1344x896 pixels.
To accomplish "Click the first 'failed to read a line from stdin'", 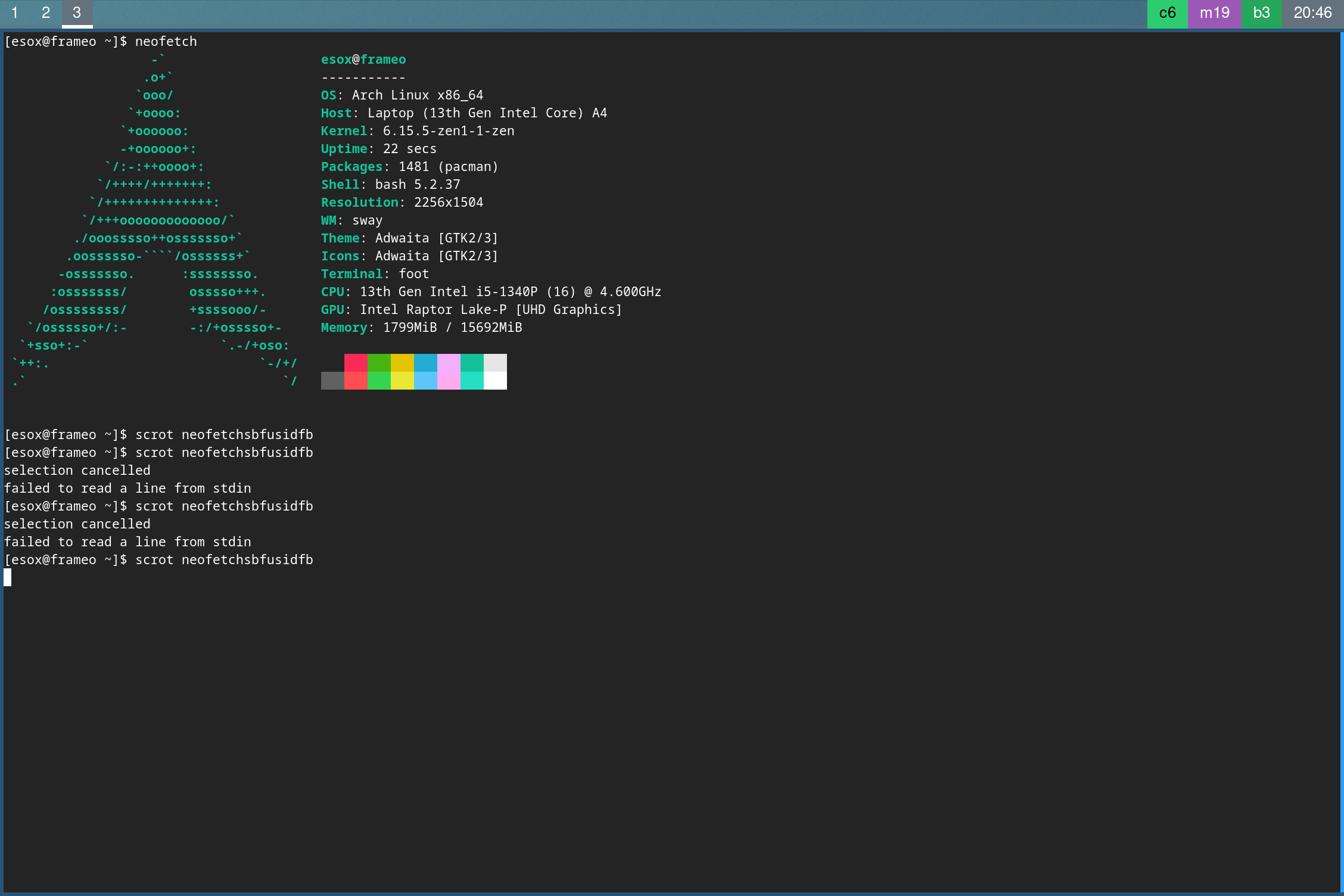I will click(127, 489).
